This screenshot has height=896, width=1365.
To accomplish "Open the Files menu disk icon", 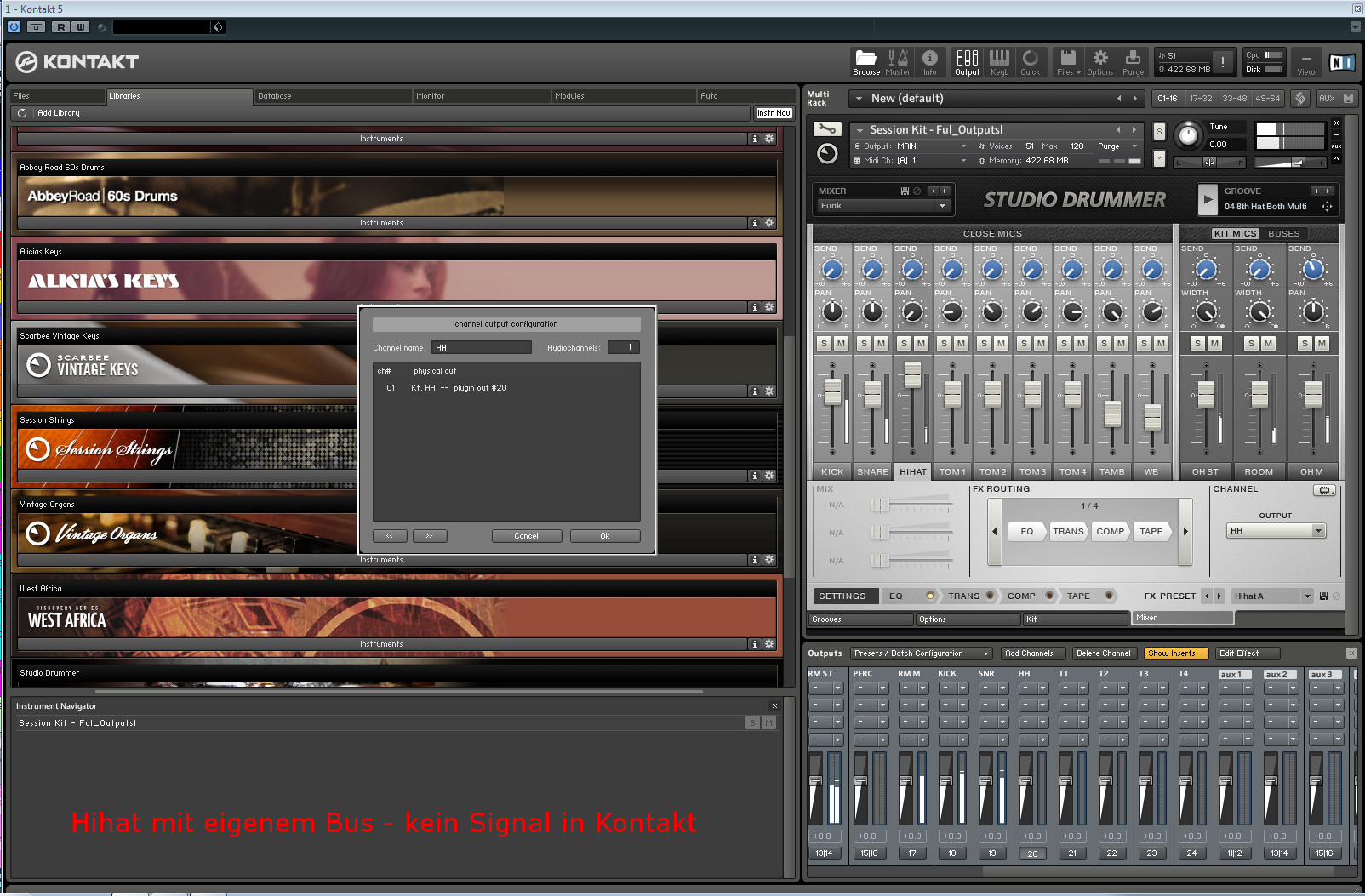I will (1068, 62).
